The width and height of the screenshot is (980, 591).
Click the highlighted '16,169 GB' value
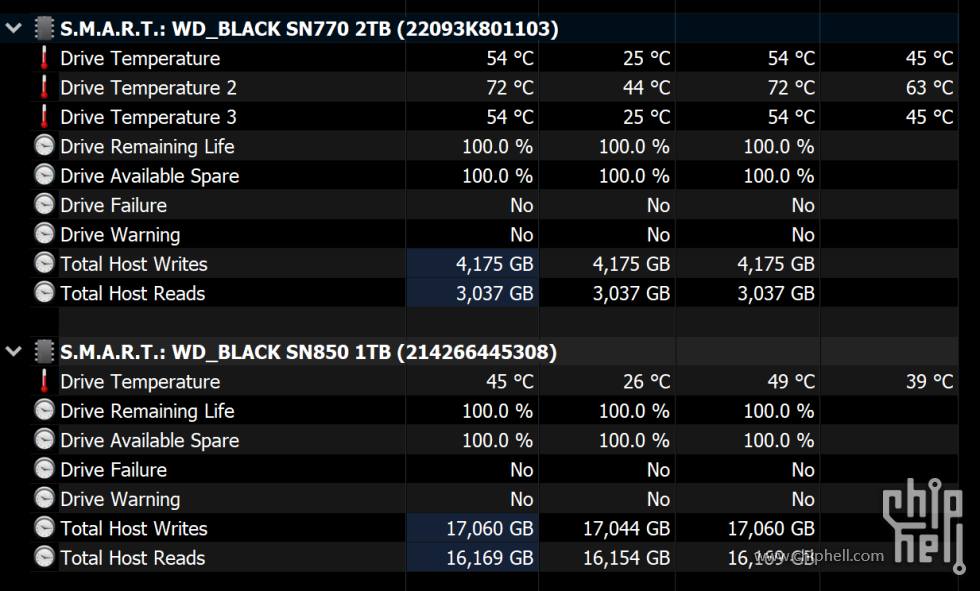(x=489, y=558)
